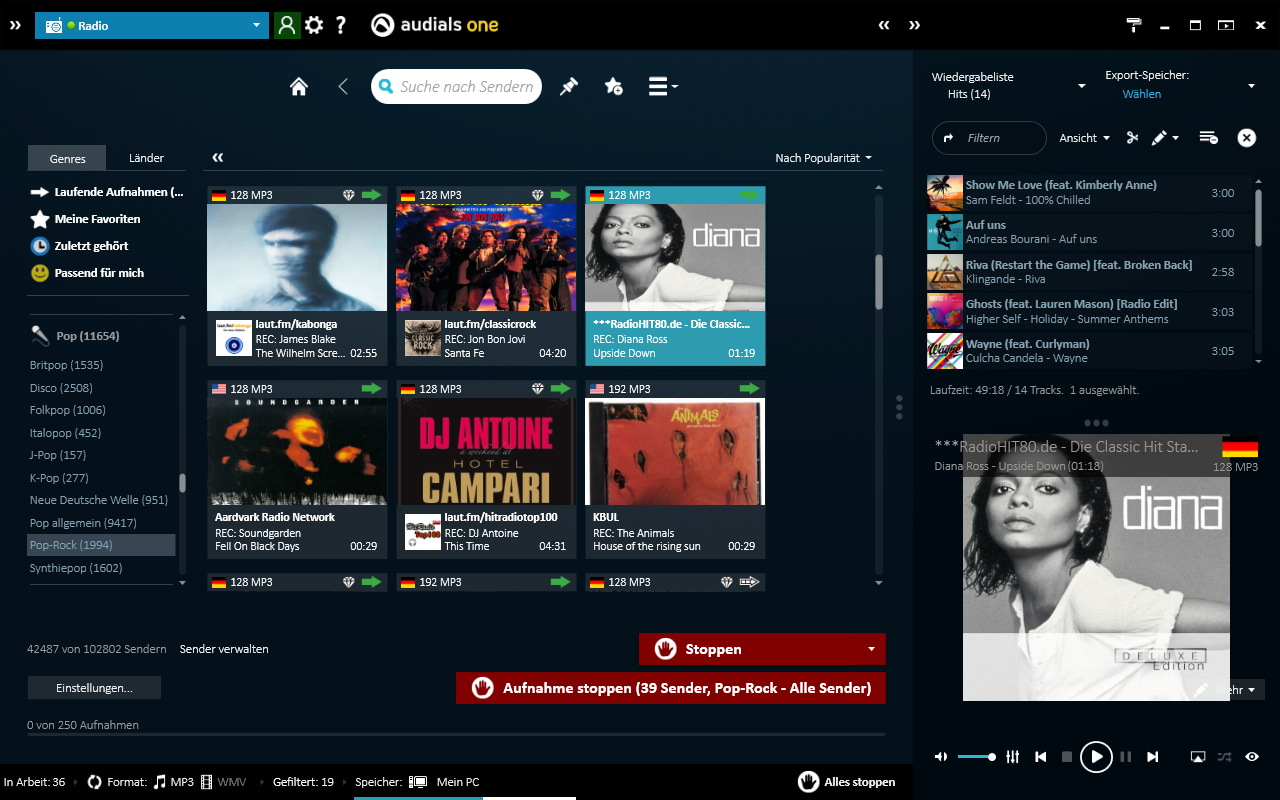Select the track Auf uns
Screen dimensions: 1280x800
1089,232
